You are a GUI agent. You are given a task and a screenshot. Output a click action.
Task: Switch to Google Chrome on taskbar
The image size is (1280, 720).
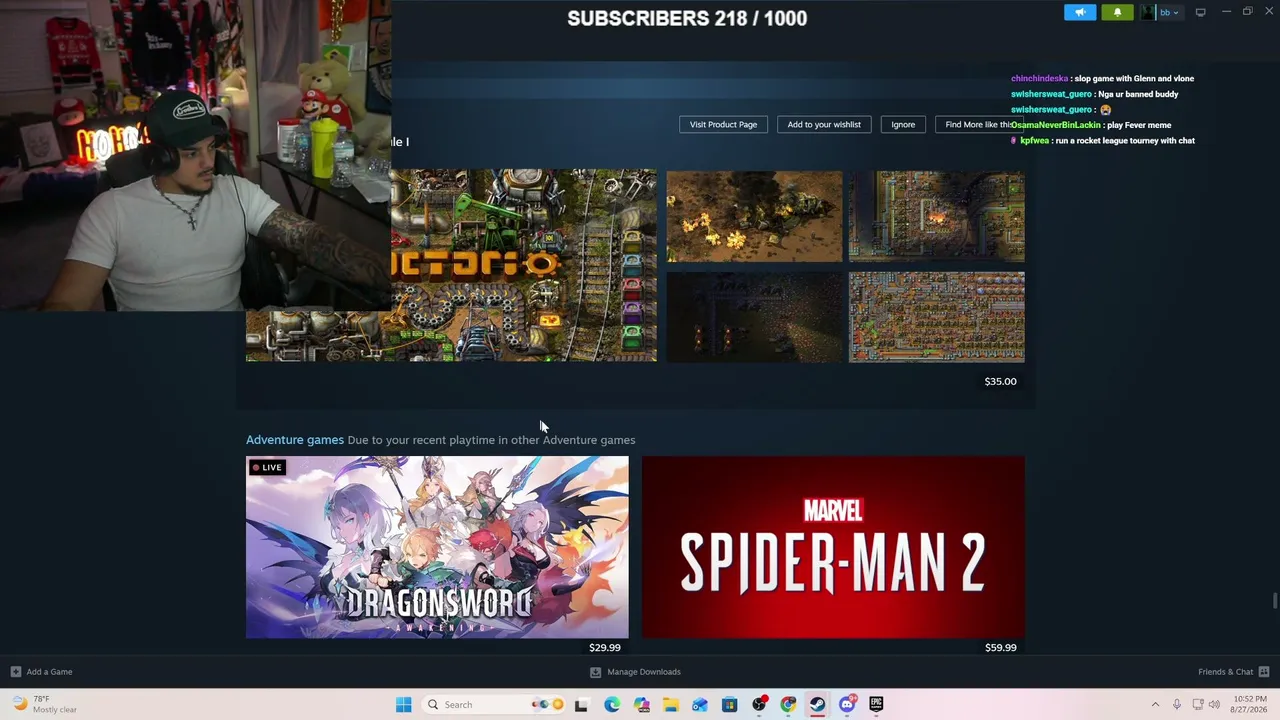788,705
